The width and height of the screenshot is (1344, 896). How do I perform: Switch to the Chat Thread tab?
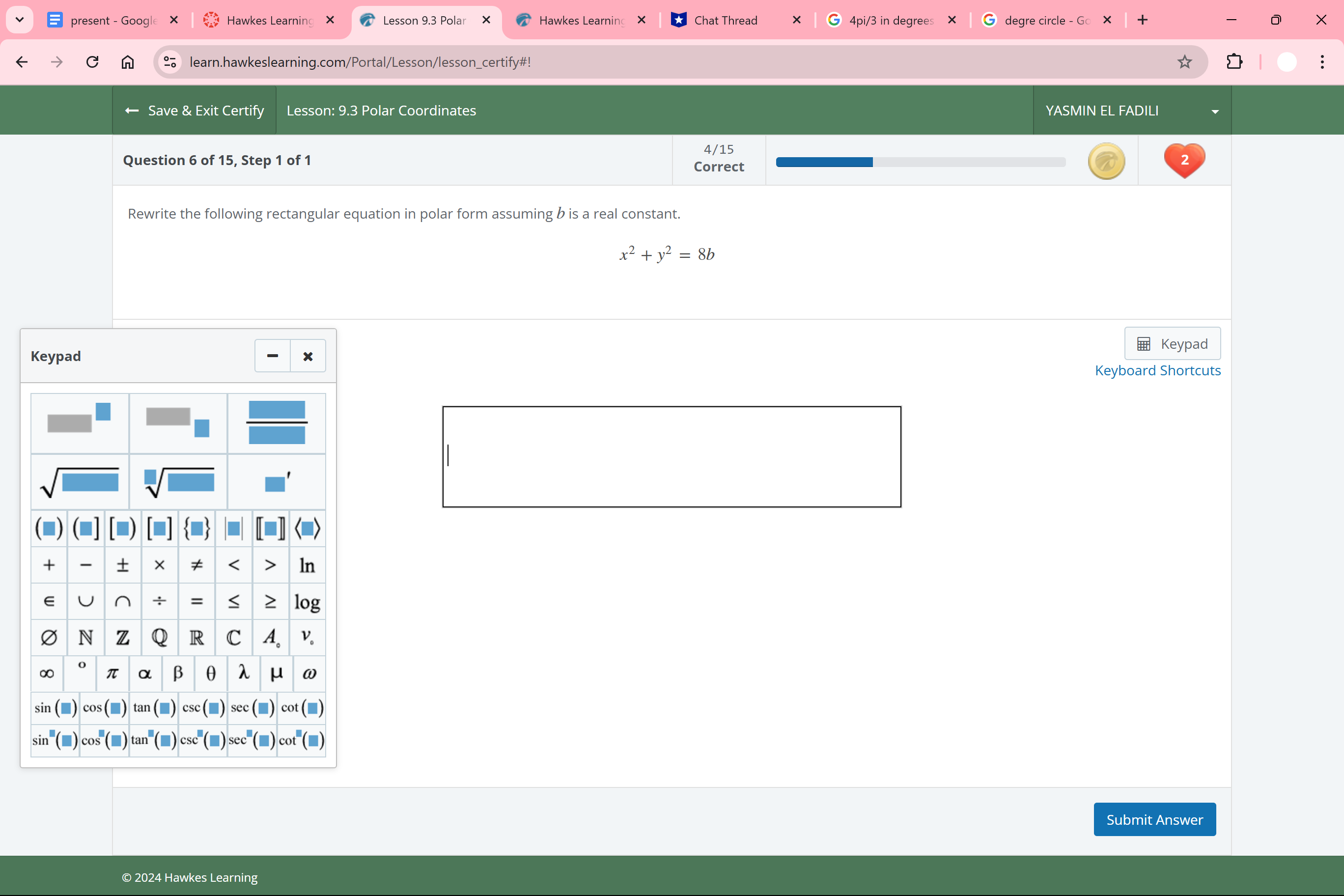[x=726, y=21]
